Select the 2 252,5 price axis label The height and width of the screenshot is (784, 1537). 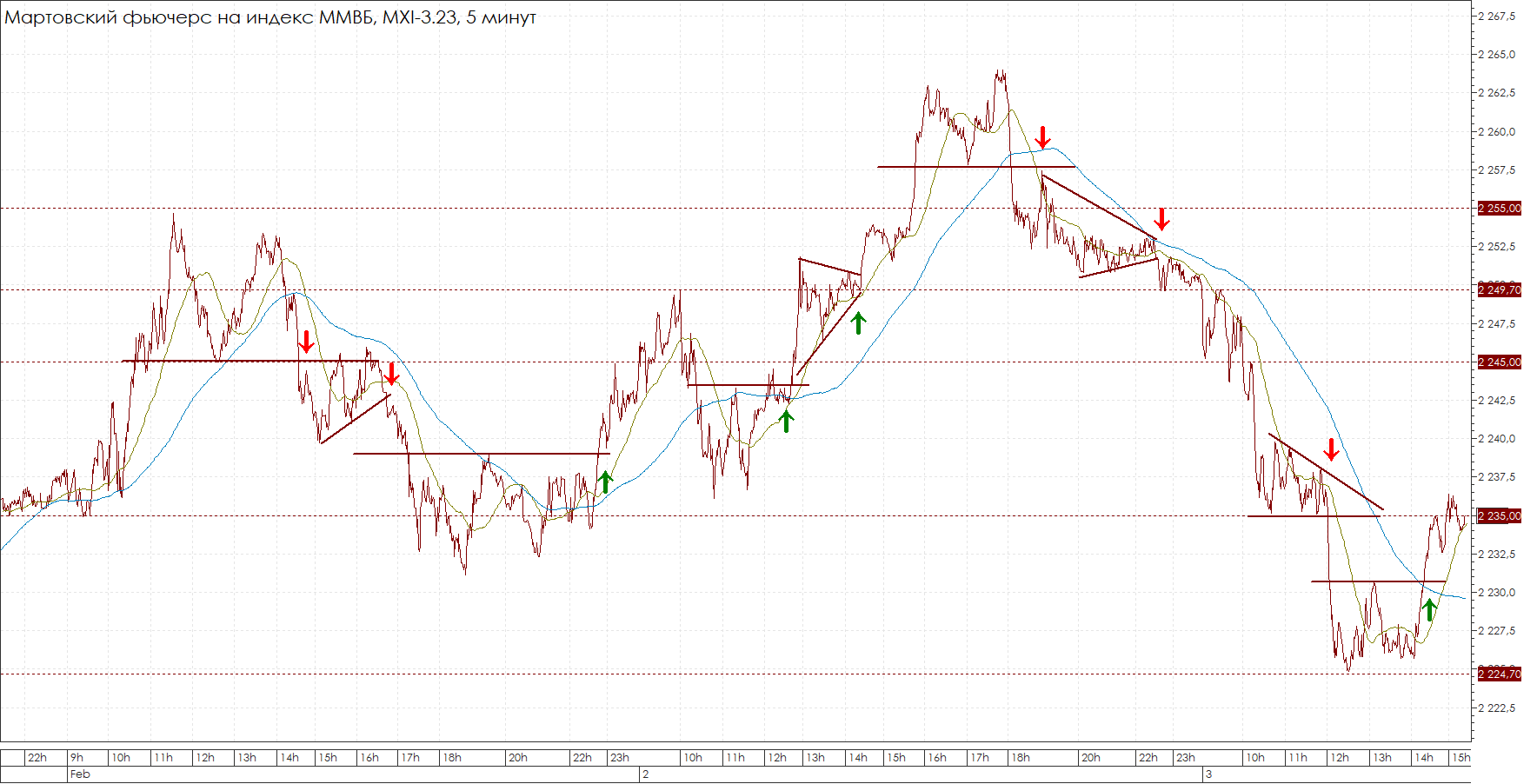tap(1496, 247)
